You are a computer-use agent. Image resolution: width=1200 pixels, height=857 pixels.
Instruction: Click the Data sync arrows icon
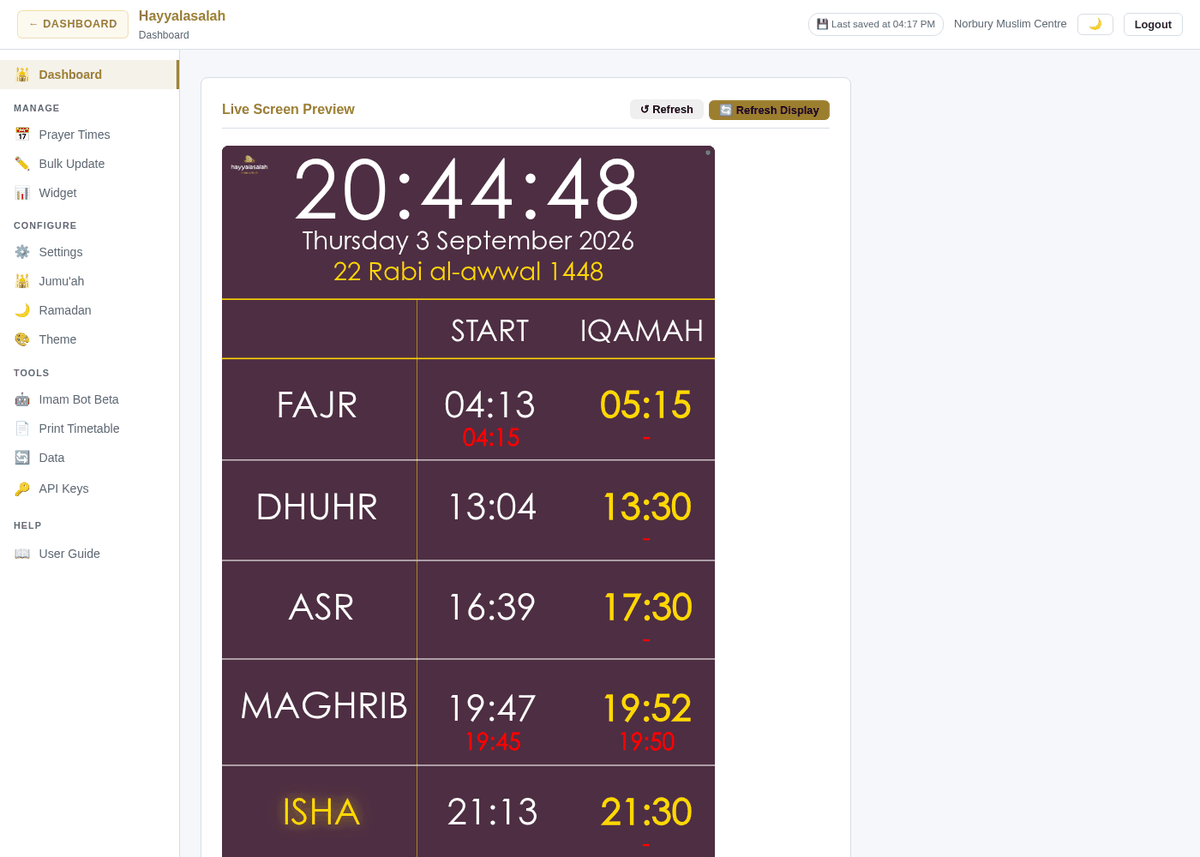22,457
